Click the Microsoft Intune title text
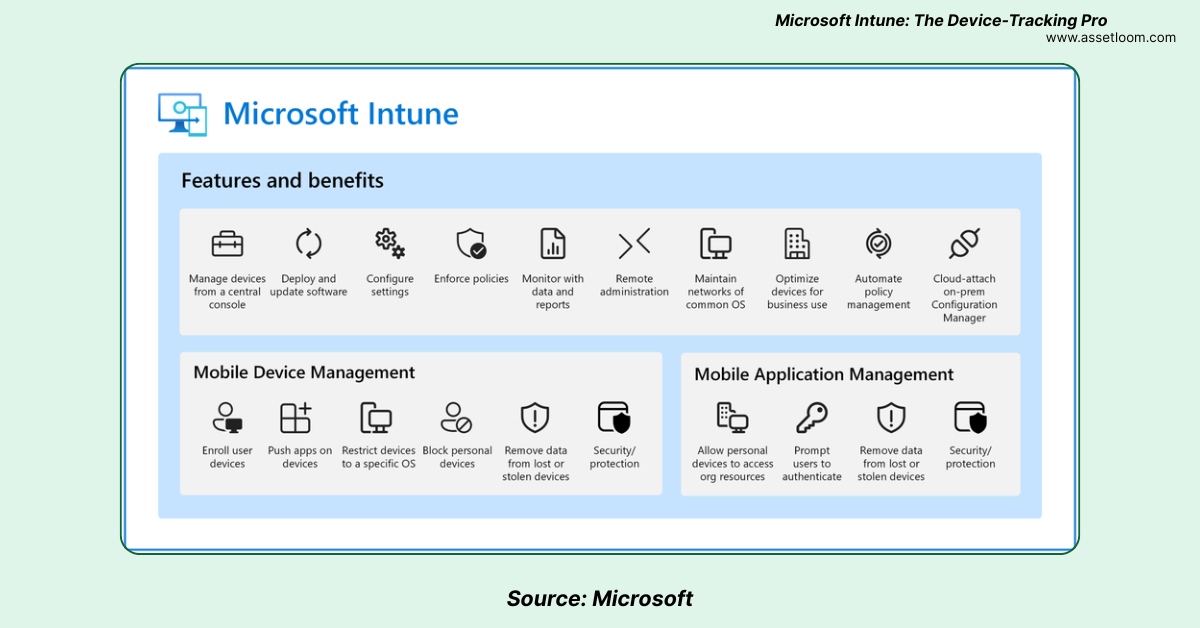Image resolution: width=1200 pixels, height=628 pixels. [340, 113]
